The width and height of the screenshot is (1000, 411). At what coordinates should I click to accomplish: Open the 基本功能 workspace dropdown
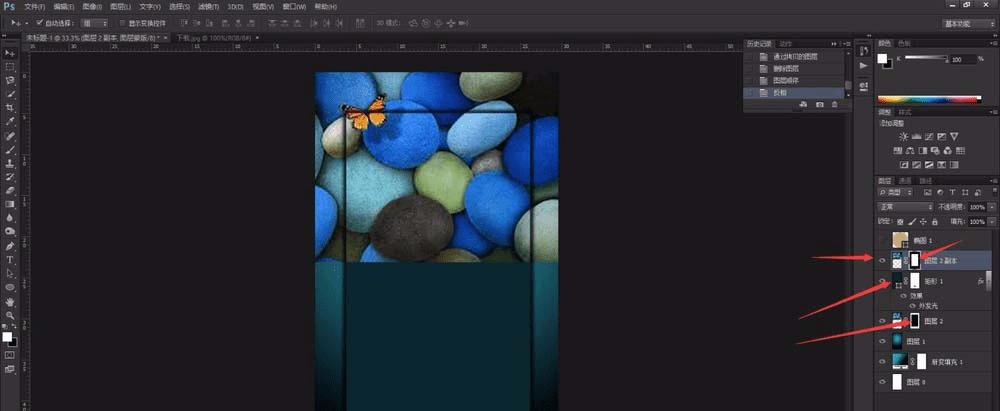[966, 22]
